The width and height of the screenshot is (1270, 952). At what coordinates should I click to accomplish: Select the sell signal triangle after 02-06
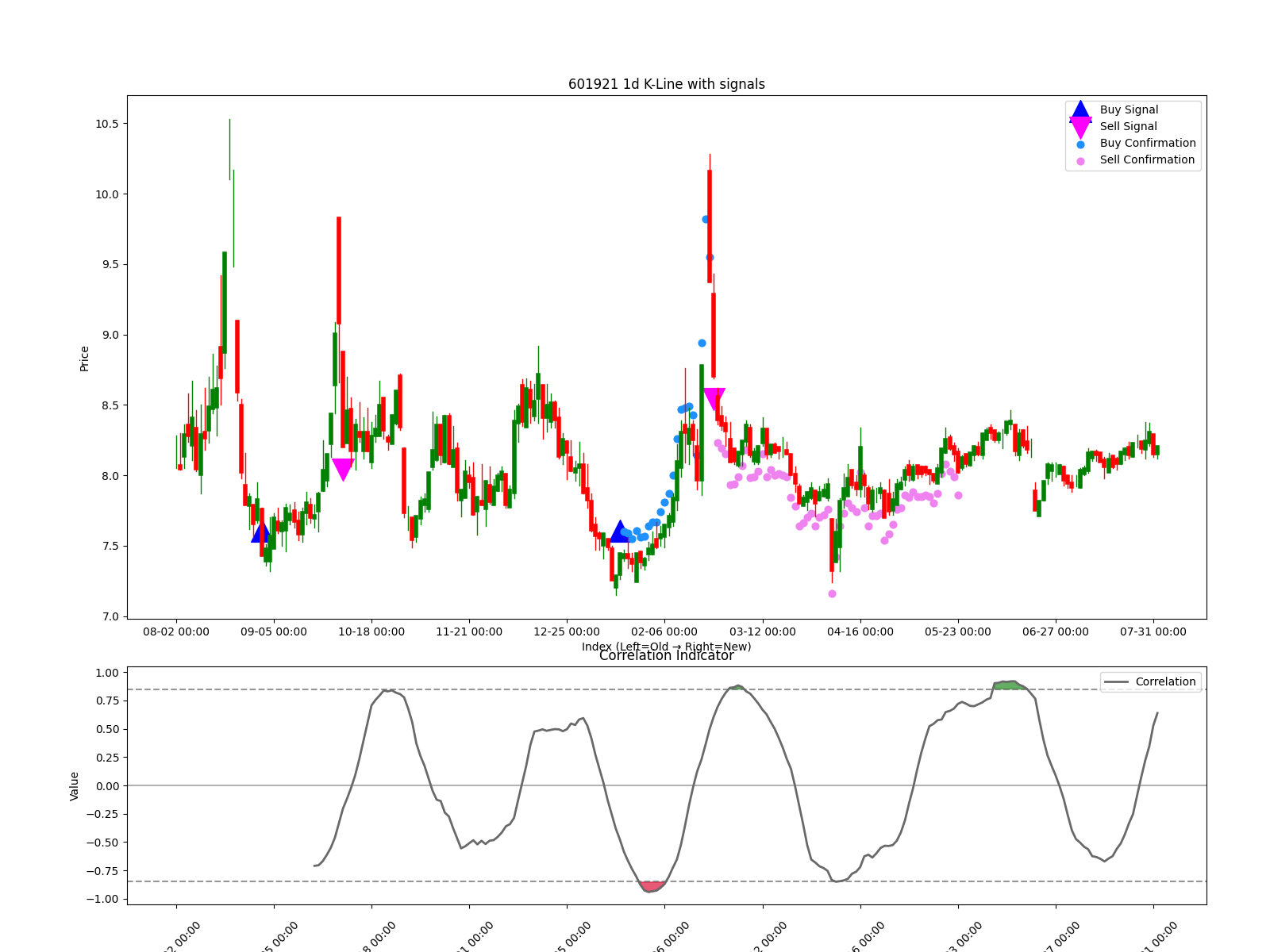714,399
